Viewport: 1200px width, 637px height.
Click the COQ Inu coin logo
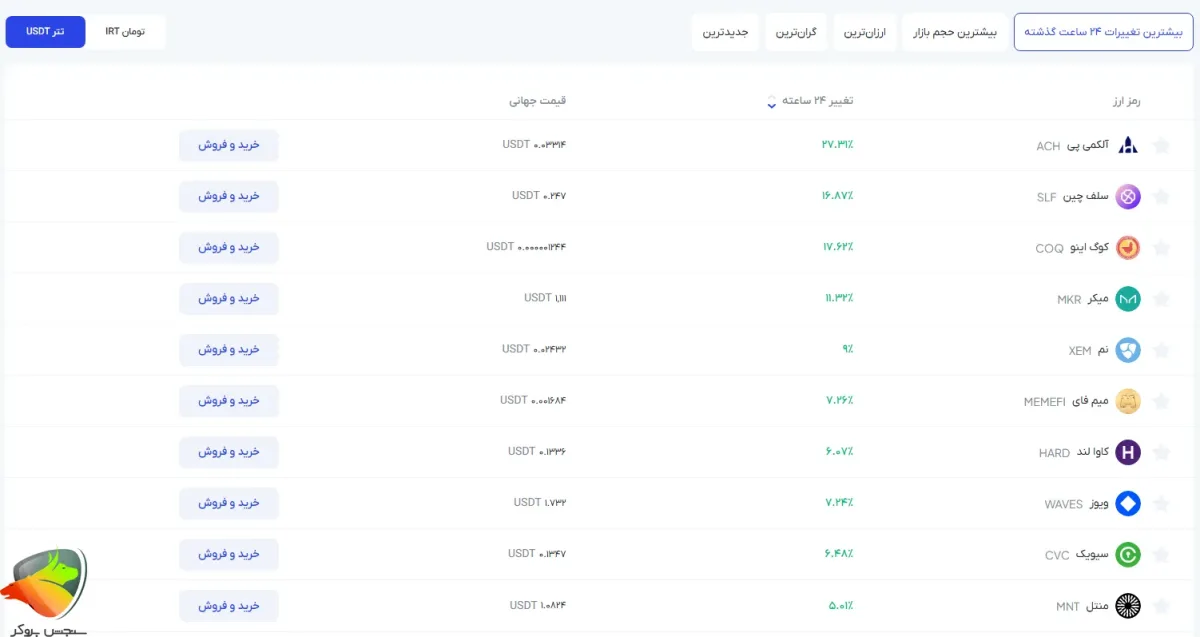click(x=1128, y=247)
